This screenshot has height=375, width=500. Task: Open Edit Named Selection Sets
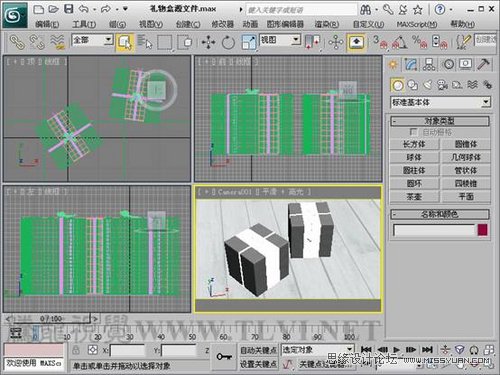(x=463, y=42)
